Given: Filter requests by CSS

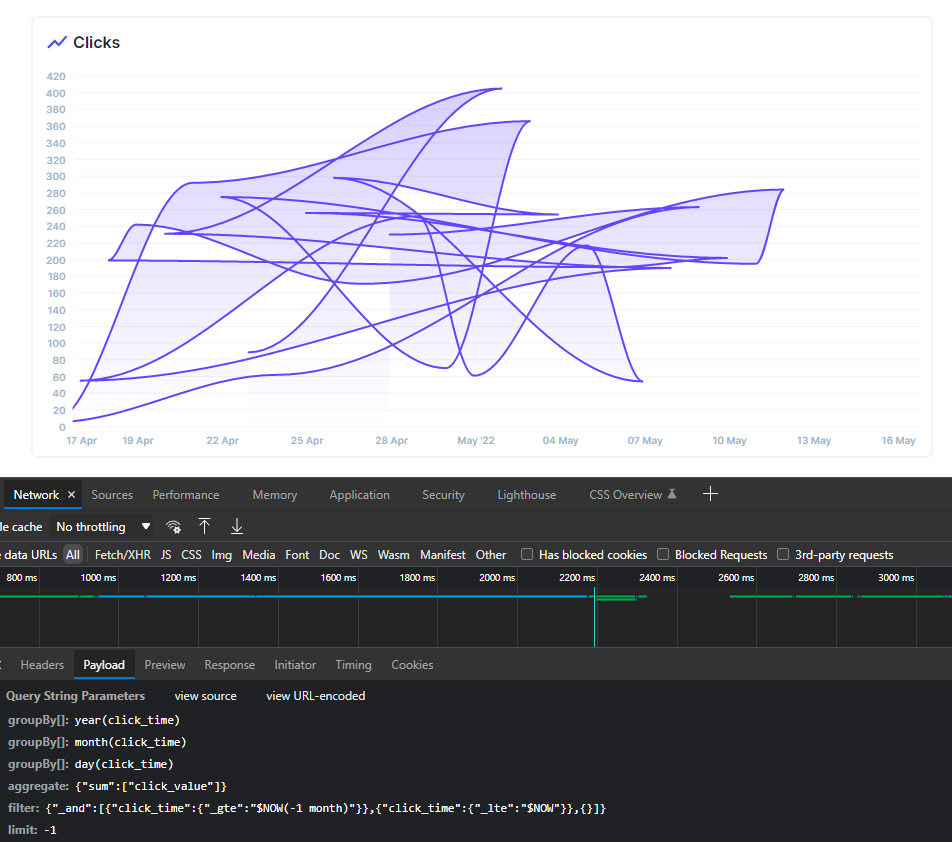Looking at the screenshot, I should point(191,555).
